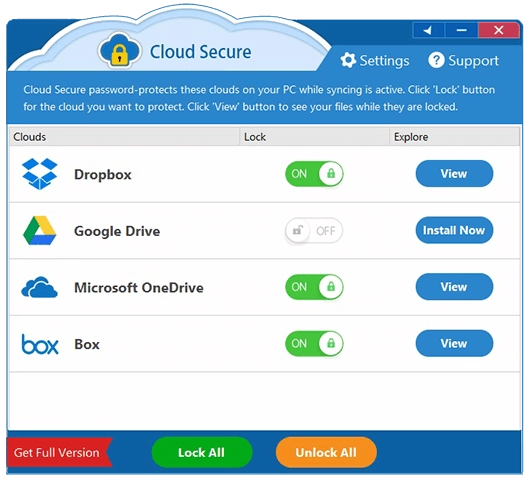The width and height of the screenshot is (525, 478).
Task: Open Settings via the gear icon
Action: (348, 61)
